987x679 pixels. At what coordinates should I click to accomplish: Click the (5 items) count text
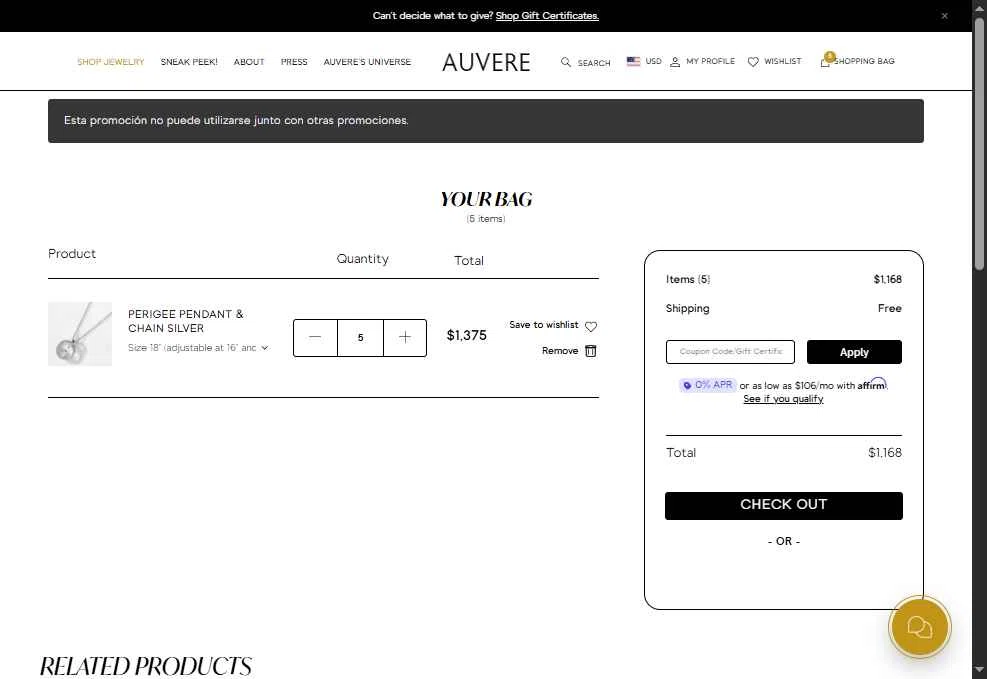click(x=485, y=218)
